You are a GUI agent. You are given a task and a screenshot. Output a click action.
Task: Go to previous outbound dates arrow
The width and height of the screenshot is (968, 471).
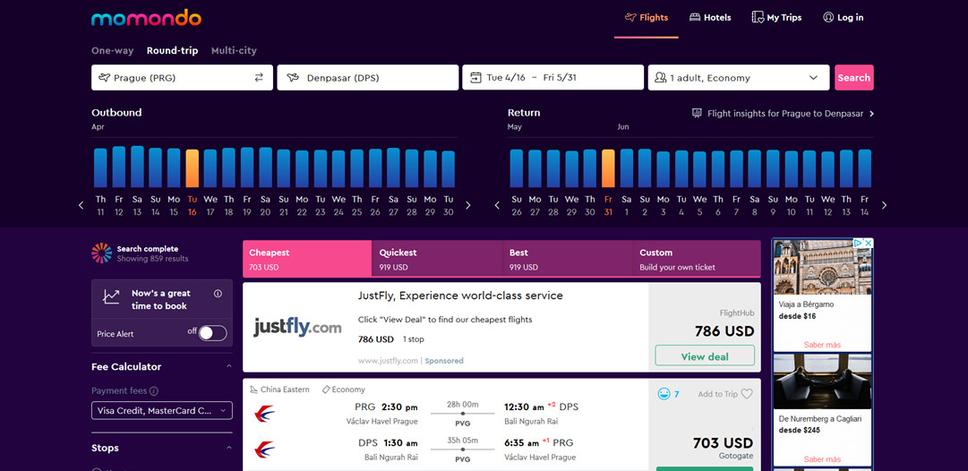pos(81,205)
